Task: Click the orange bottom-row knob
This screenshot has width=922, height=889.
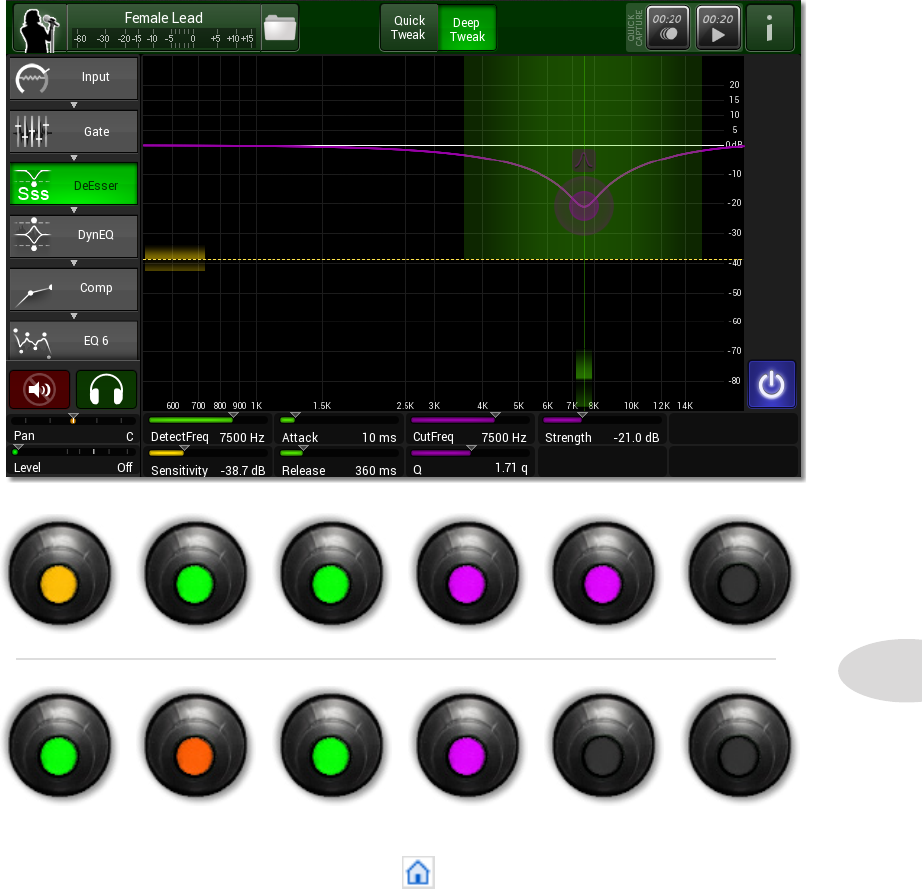Action: (x=195, y=745)
